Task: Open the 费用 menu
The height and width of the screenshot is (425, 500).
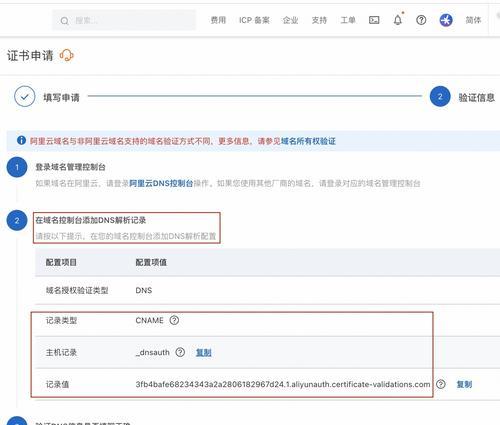Action: [218, 20]
